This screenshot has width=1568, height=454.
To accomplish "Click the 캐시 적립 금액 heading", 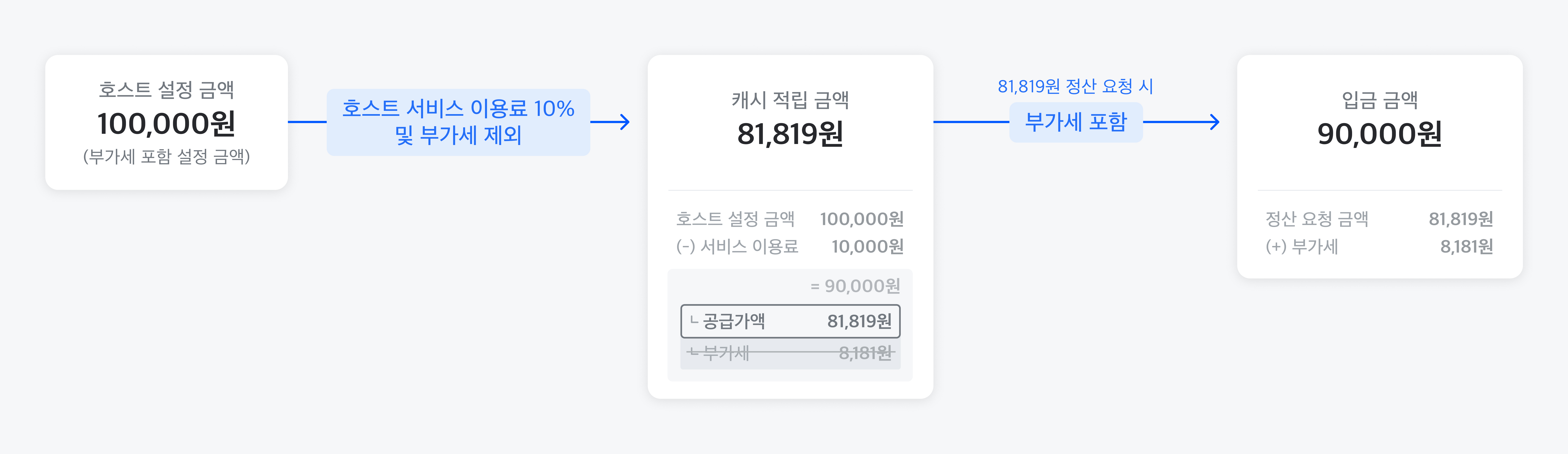I will click(790, 100).
